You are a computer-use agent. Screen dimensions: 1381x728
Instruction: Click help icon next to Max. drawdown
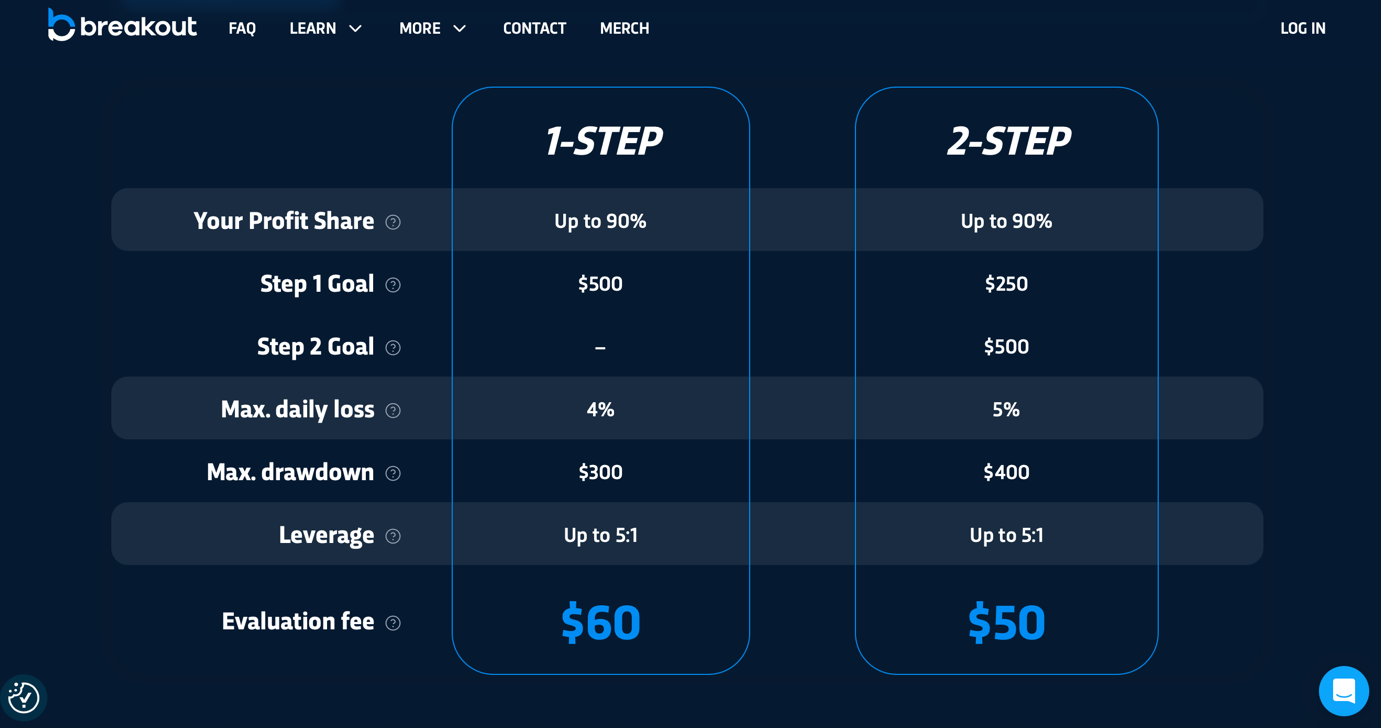point(393,474)
